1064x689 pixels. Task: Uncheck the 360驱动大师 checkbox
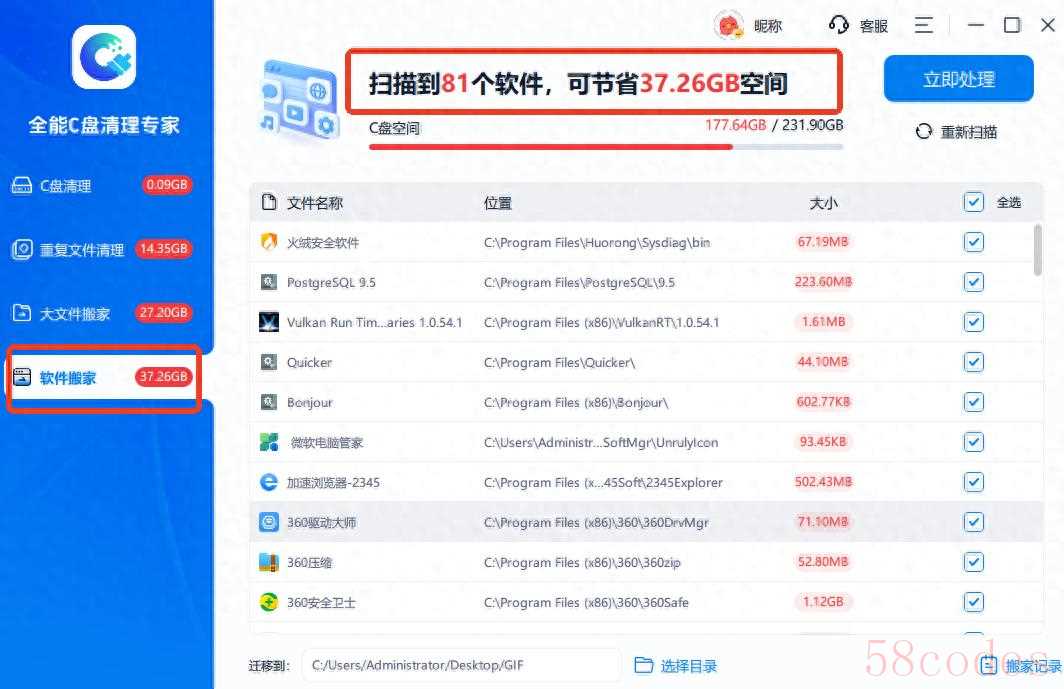click(x=974, y=522)
